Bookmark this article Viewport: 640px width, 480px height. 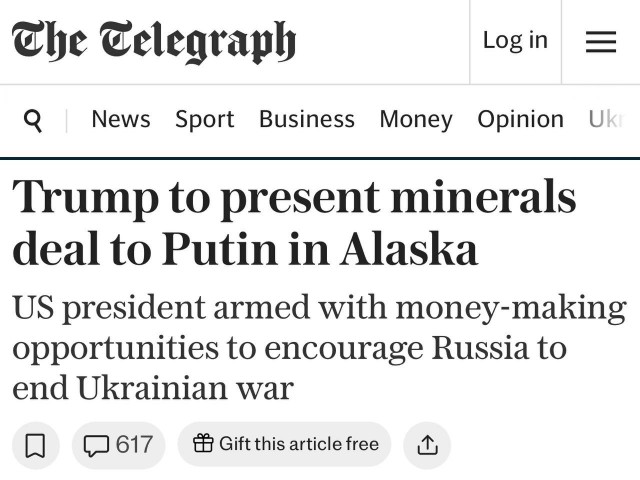click(x=35, y=445)
